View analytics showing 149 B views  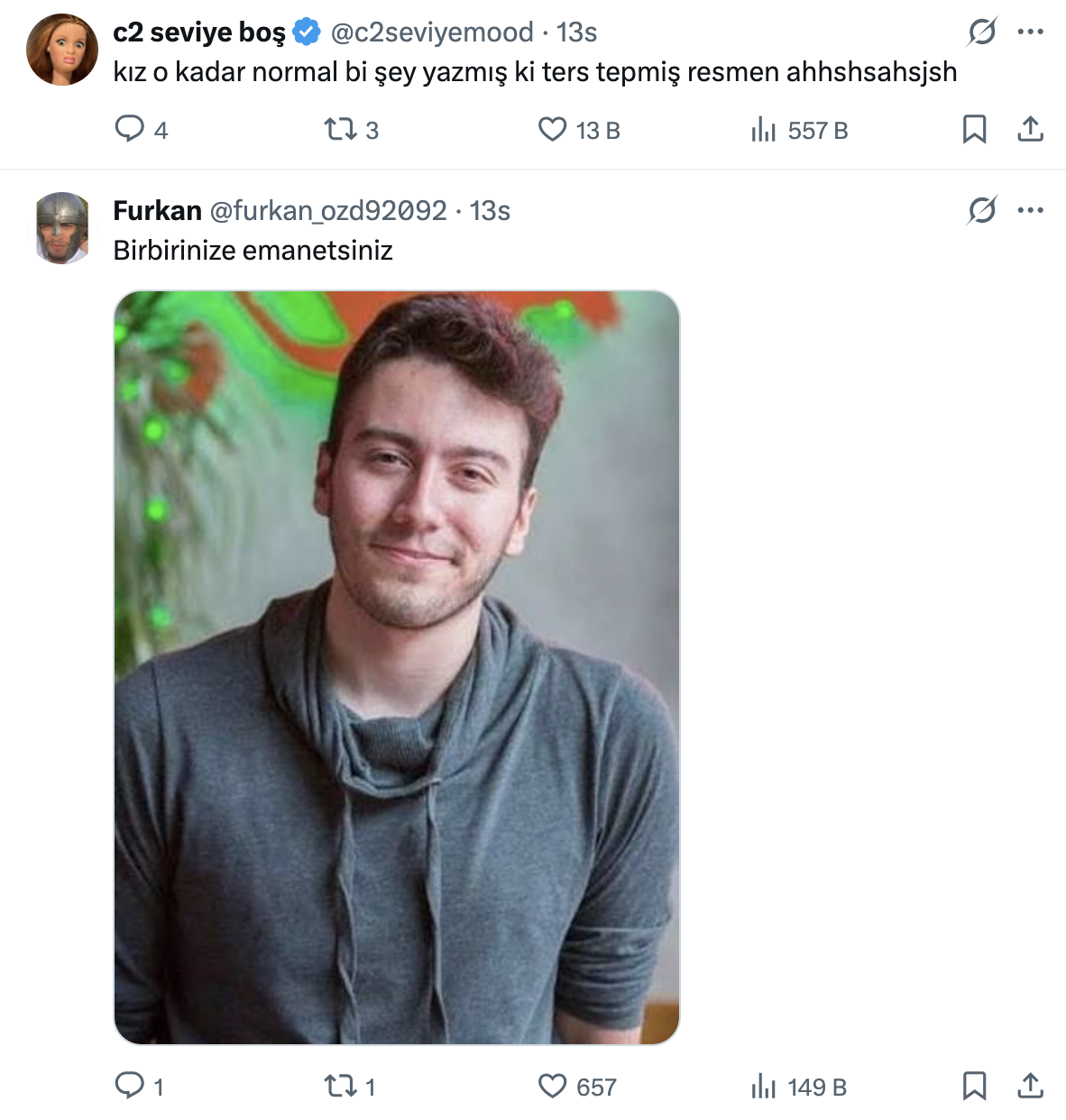pos(764,1087)
